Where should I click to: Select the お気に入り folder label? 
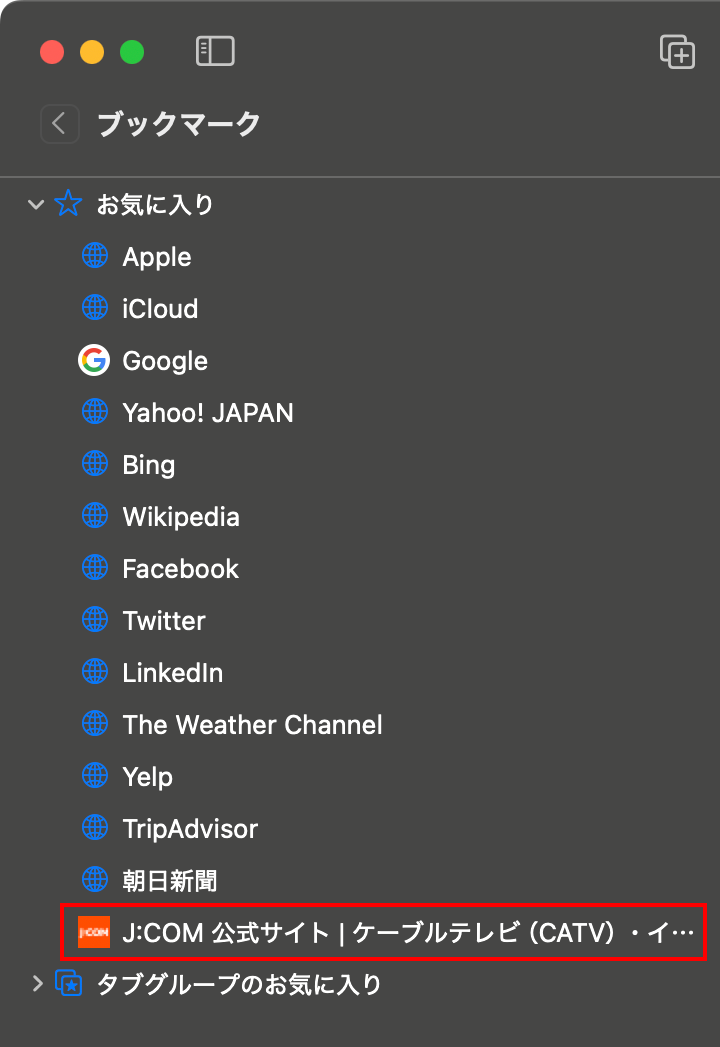click(155, 204)
